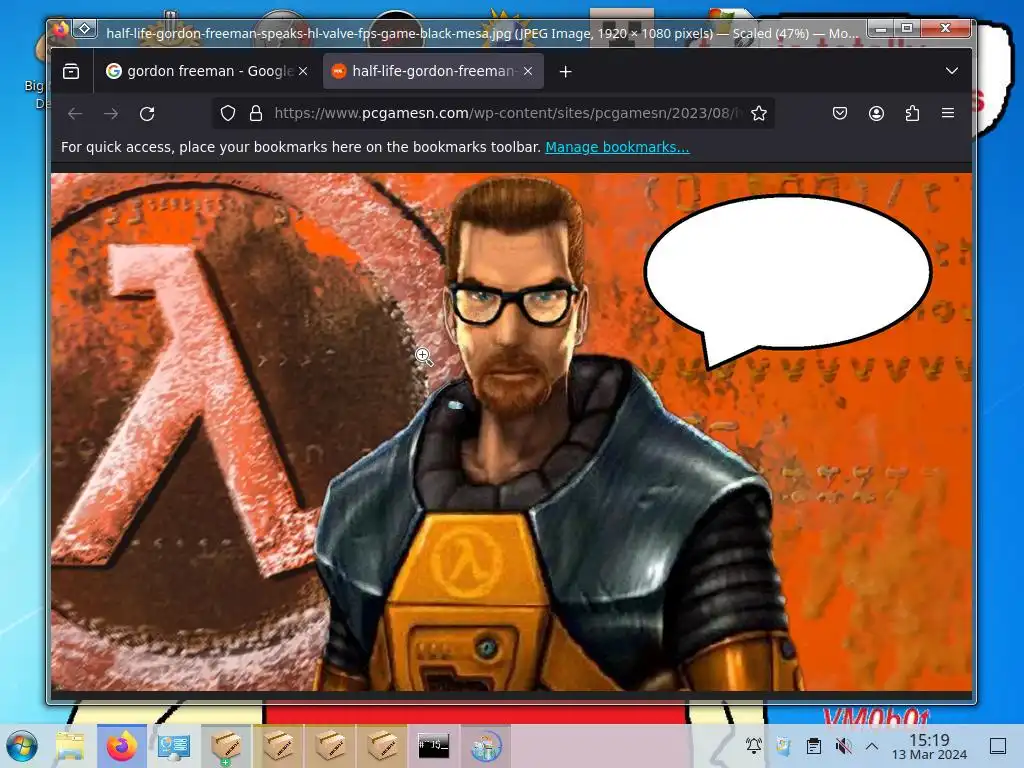The height and width of the screenshot is (768, 1024).
Task: Zoom into the Gordon Freeman image
Action: coord(511,432)
